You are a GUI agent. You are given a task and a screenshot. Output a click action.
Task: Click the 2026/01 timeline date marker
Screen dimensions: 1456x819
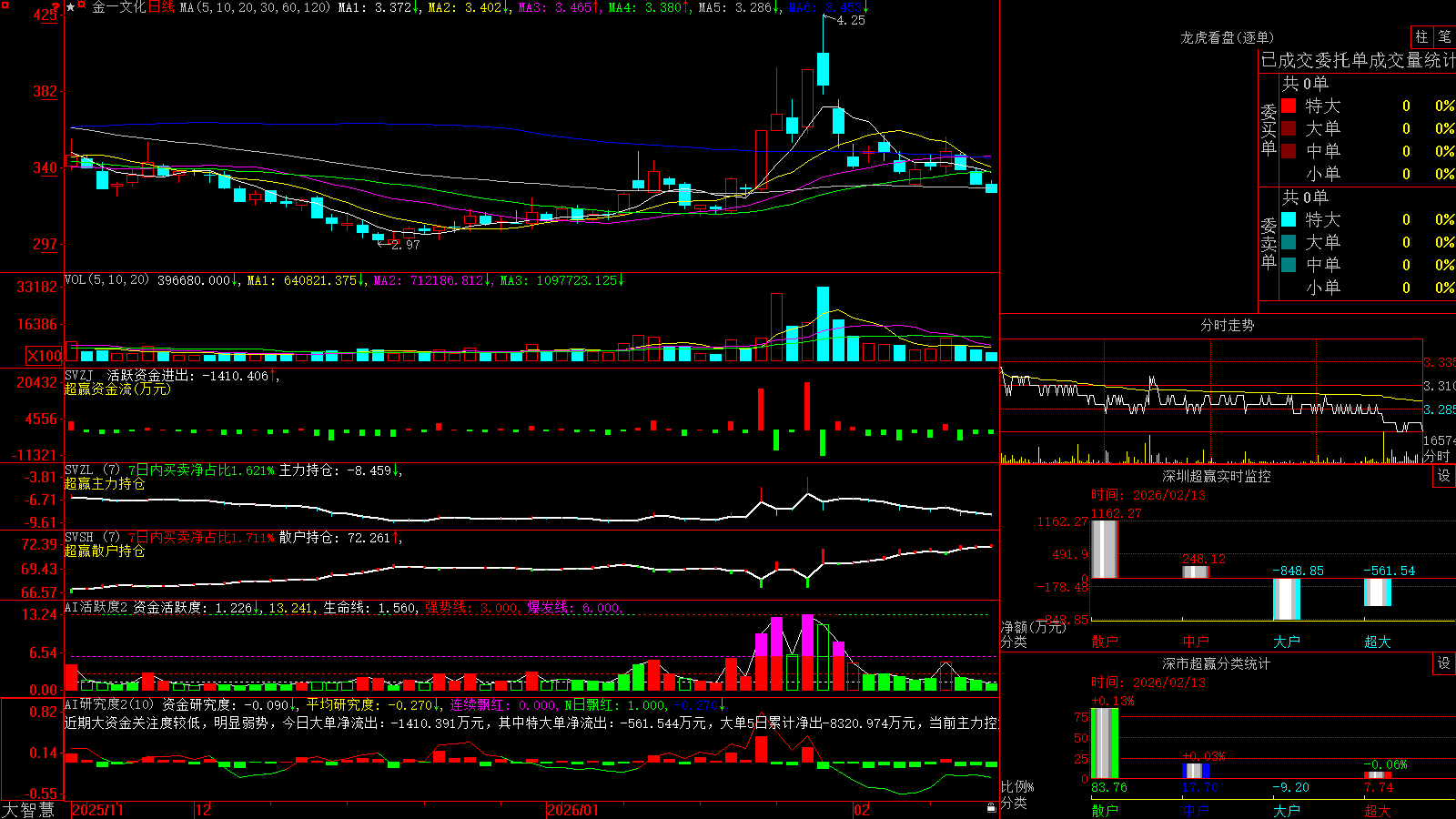(x=572, y=810)
